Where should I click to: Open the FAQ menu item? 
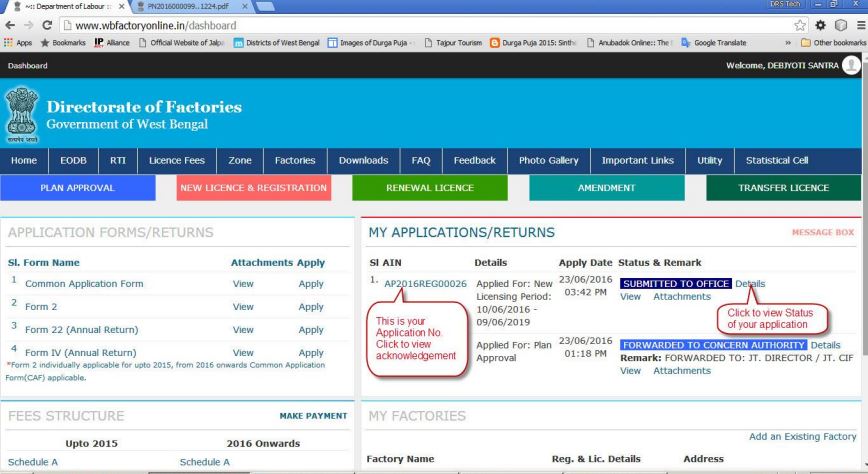point(421,161)
